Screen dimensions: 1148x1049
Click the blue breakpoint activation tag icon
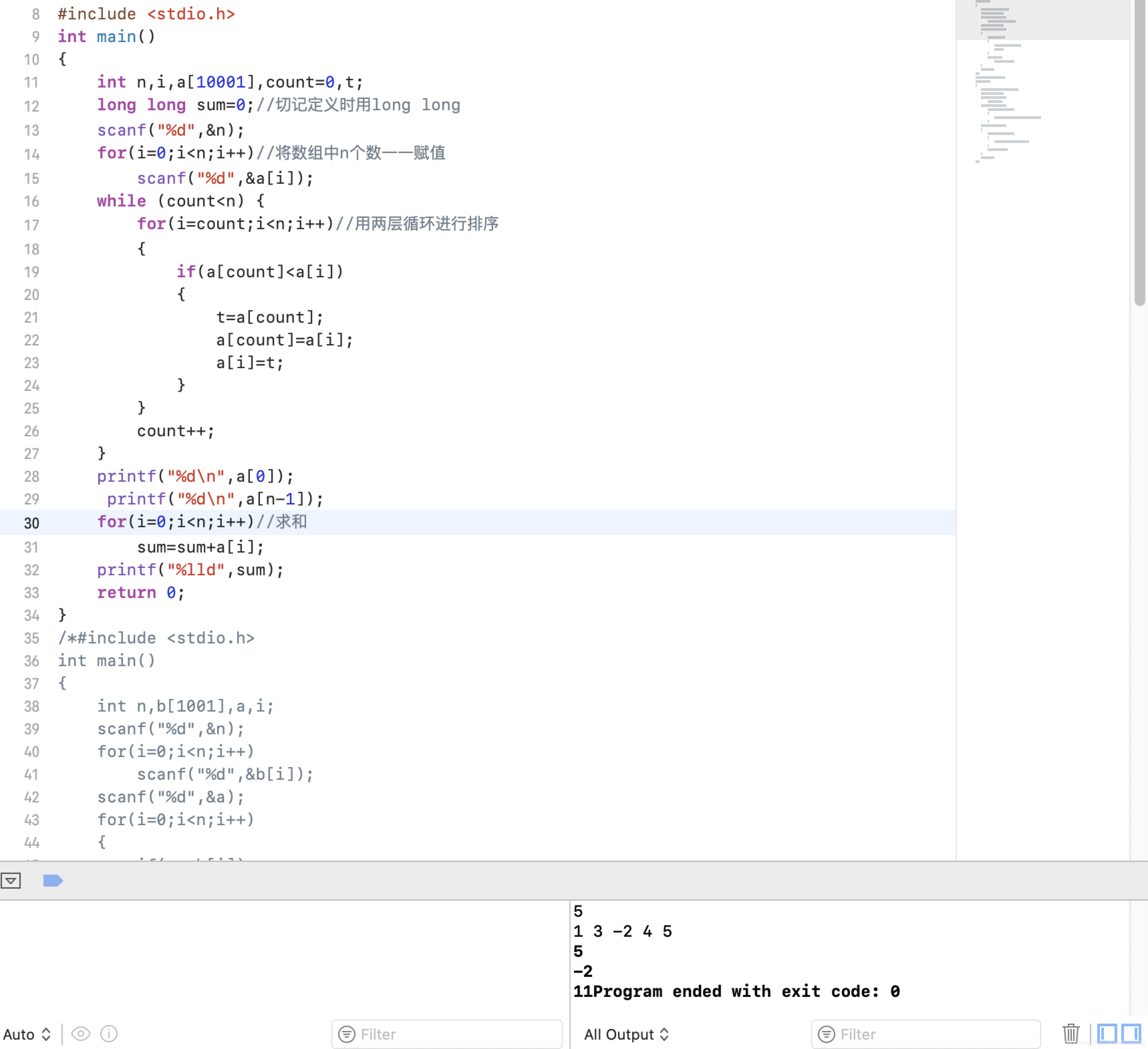click(x=53, y=880)
